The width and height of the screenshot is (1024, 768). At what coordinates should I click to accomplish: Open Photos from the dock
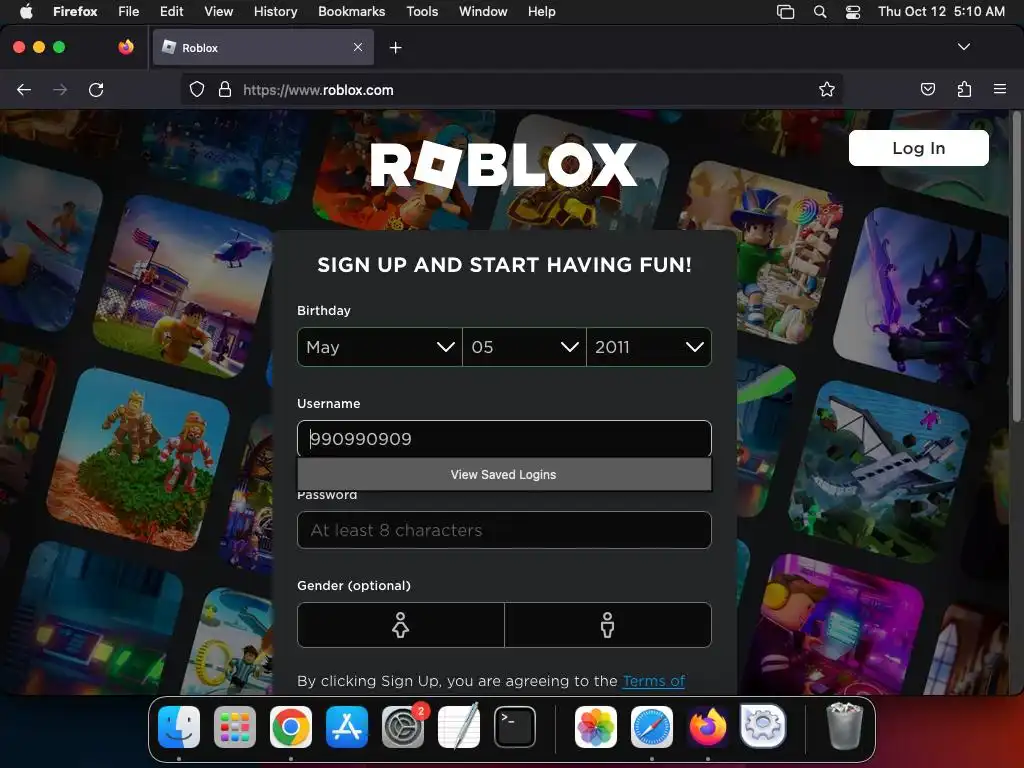click(596, 726)
